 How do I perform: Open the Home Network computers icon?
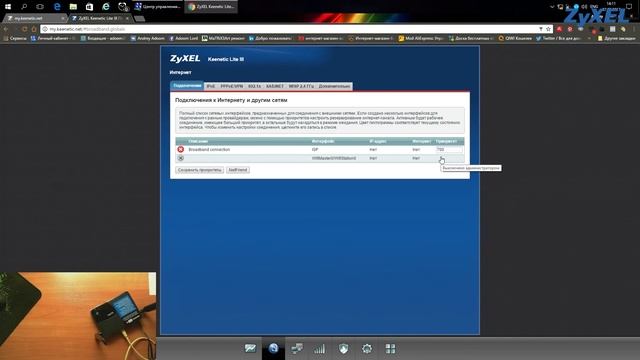click(x=297, y=348)
